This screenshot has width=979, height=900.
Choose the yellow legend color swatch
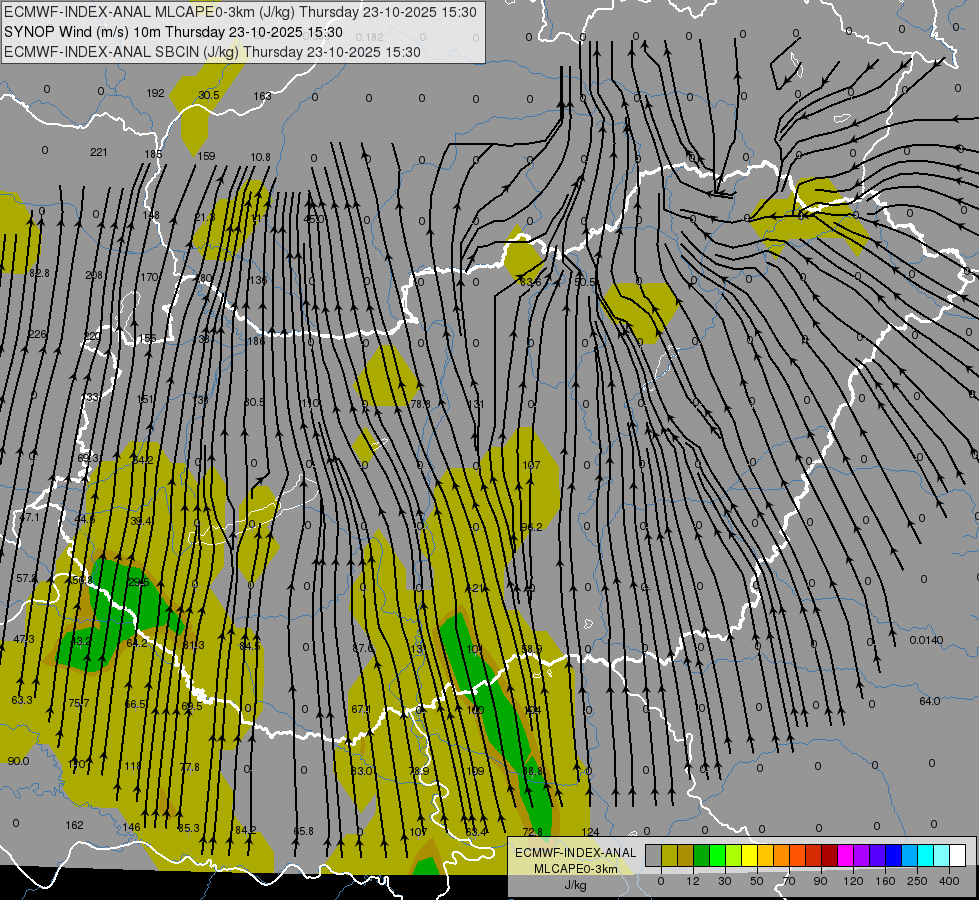[x=749, y=855]
